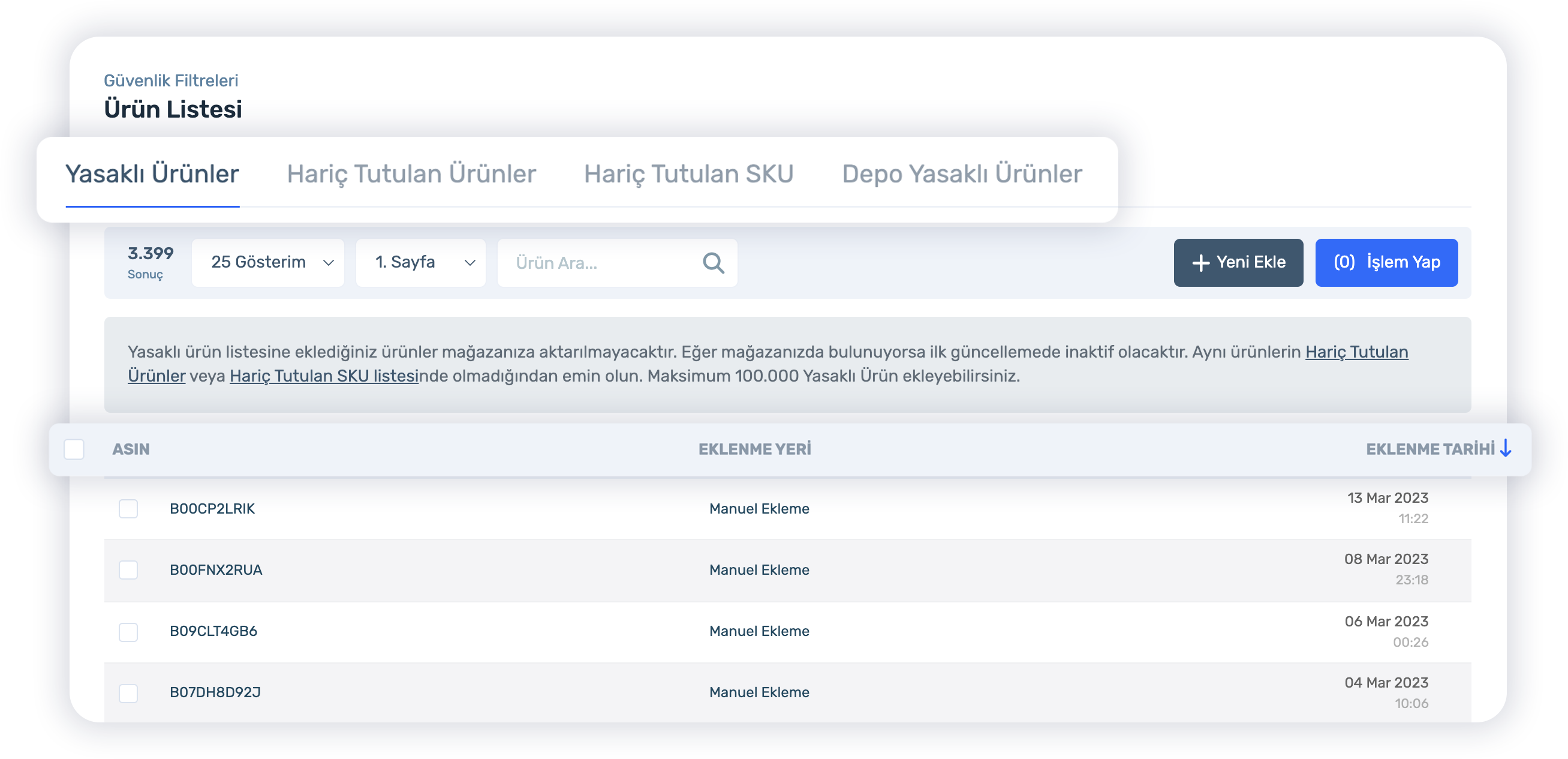
Task: Check the select-all checkbox in the table header
Action: click(74, 448)
